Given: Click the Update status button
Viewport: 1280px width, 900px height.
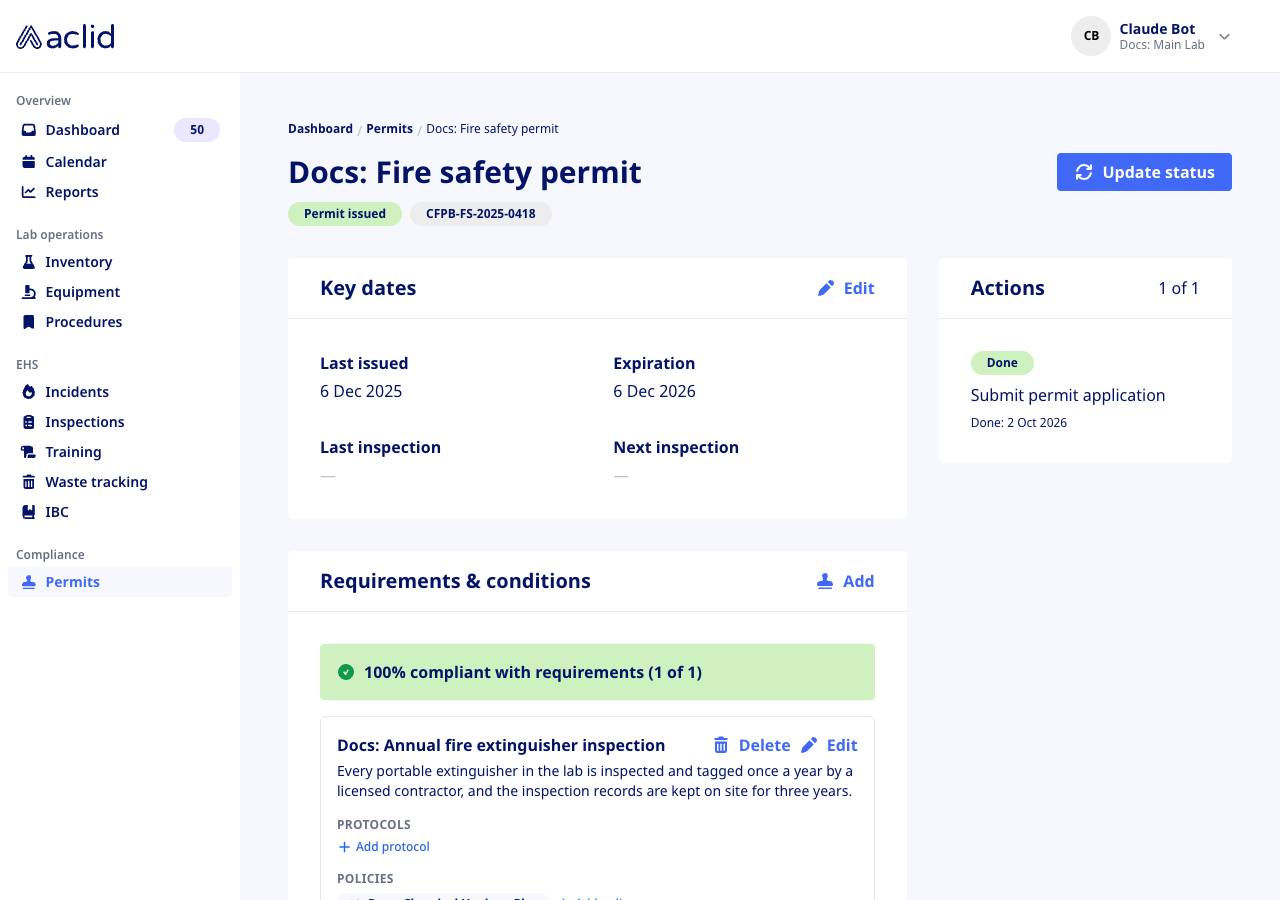Looking at the screenshot, I should click(1144, 172).
